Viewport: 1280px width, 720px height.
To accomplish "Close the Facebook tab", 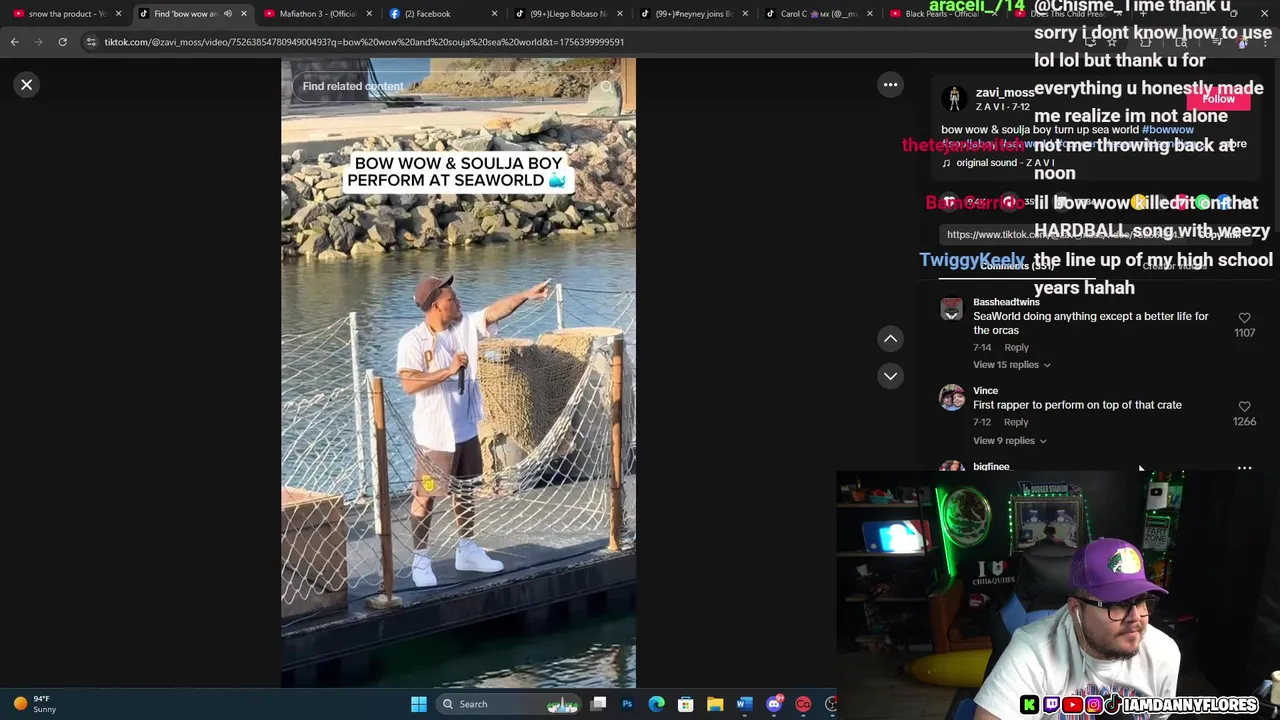I will (x=494, y=14).
